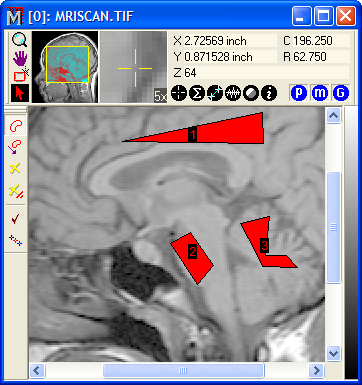The height and width of the screenshot is (385, 362).
Task: Click the horizontal scrollbar right arrow
Action: coord(316,371)
